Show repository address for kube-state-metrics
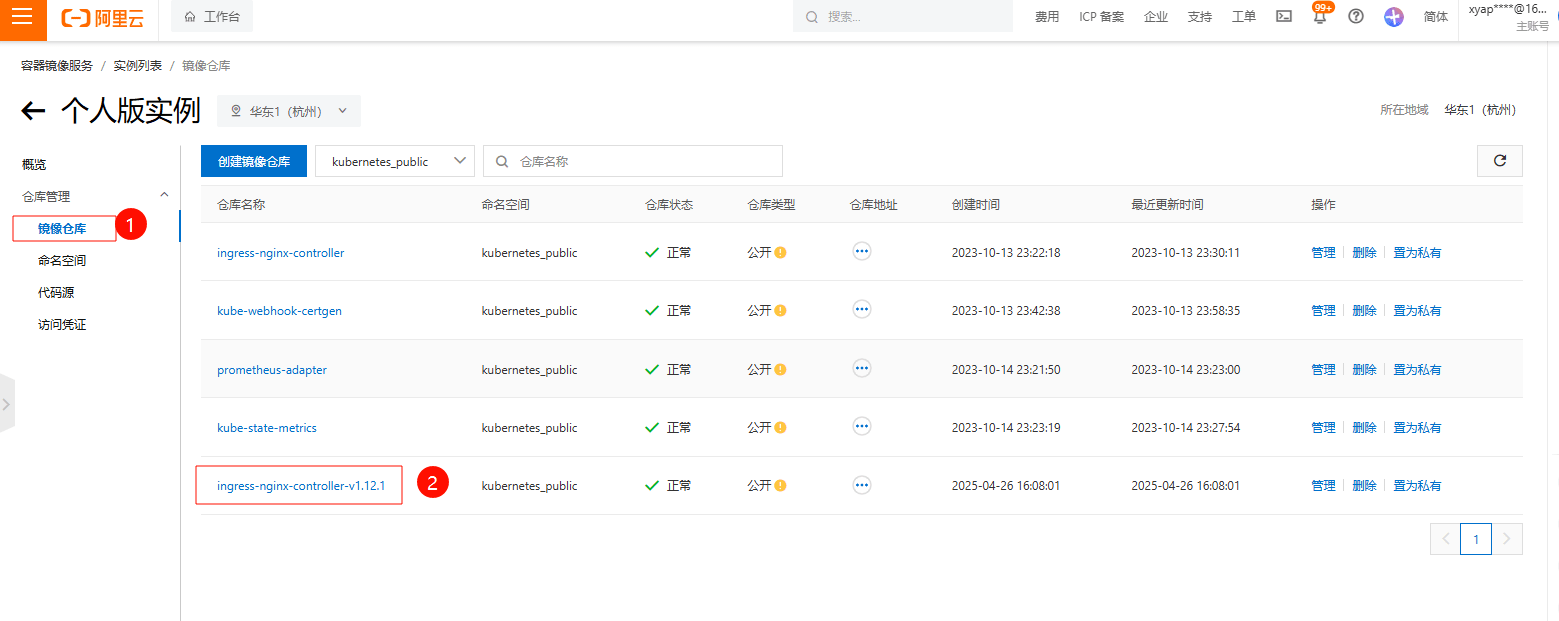 (x=861, y=427)
